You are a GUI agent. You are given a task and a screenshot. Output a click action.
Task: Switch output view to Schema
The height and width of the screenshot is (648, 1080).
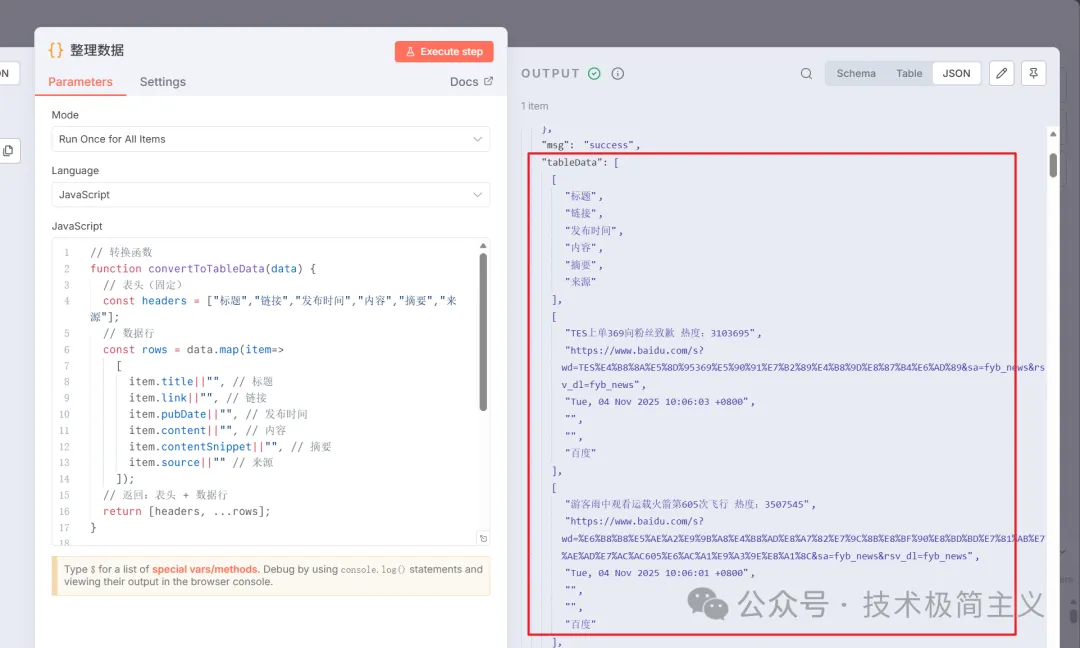pos(856,74)
